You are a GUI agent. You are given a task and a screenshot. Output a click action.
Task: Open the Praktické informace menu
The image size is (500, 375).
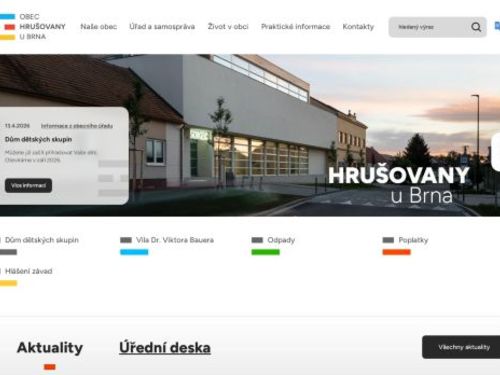pos(296,27)
